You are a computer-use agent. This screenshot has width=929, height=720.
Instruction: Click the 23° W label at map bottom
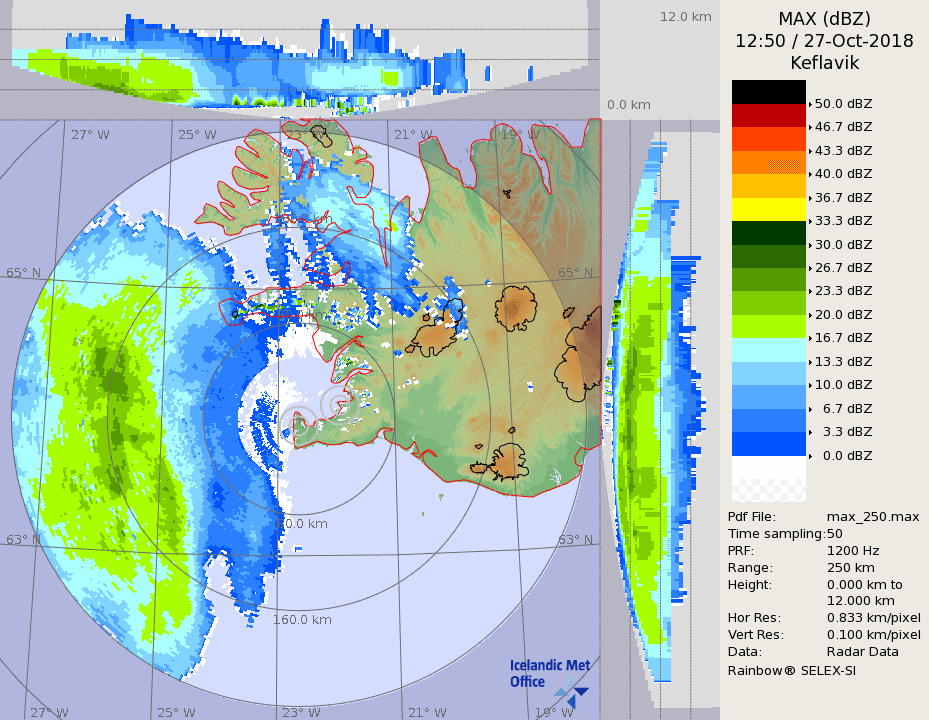[301, 712]
